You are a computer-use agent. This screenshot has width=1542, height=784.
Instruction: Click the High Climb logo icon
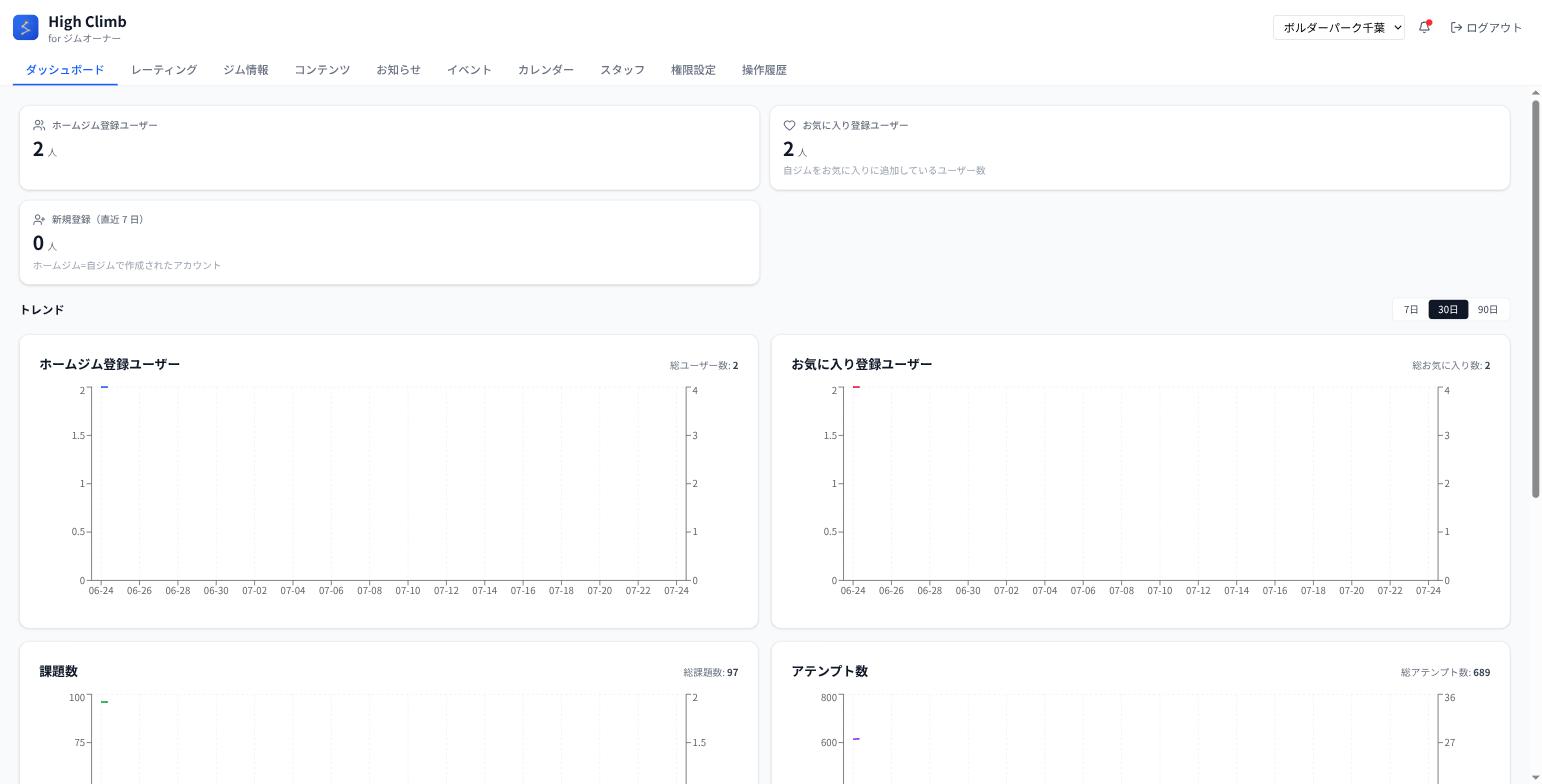(26, 27)
